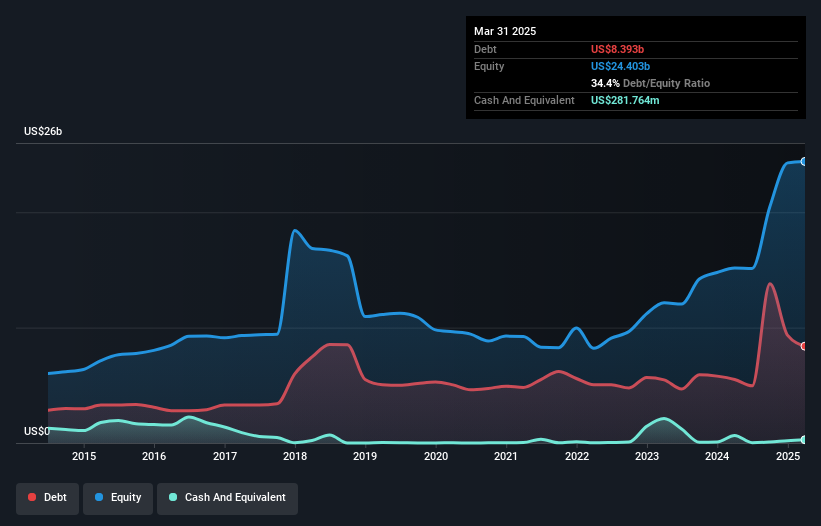This screenshot has width=821, height=526.
Task: Click the US$281.764m cash value
Action: point(625,100)
